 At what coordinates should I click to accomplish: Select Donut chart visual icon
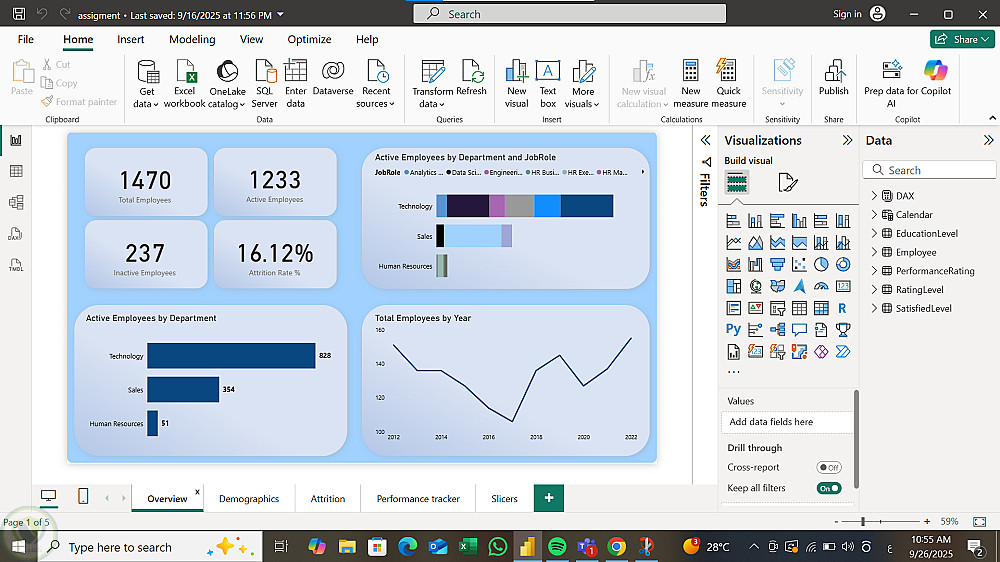click(x=842, y=264)
